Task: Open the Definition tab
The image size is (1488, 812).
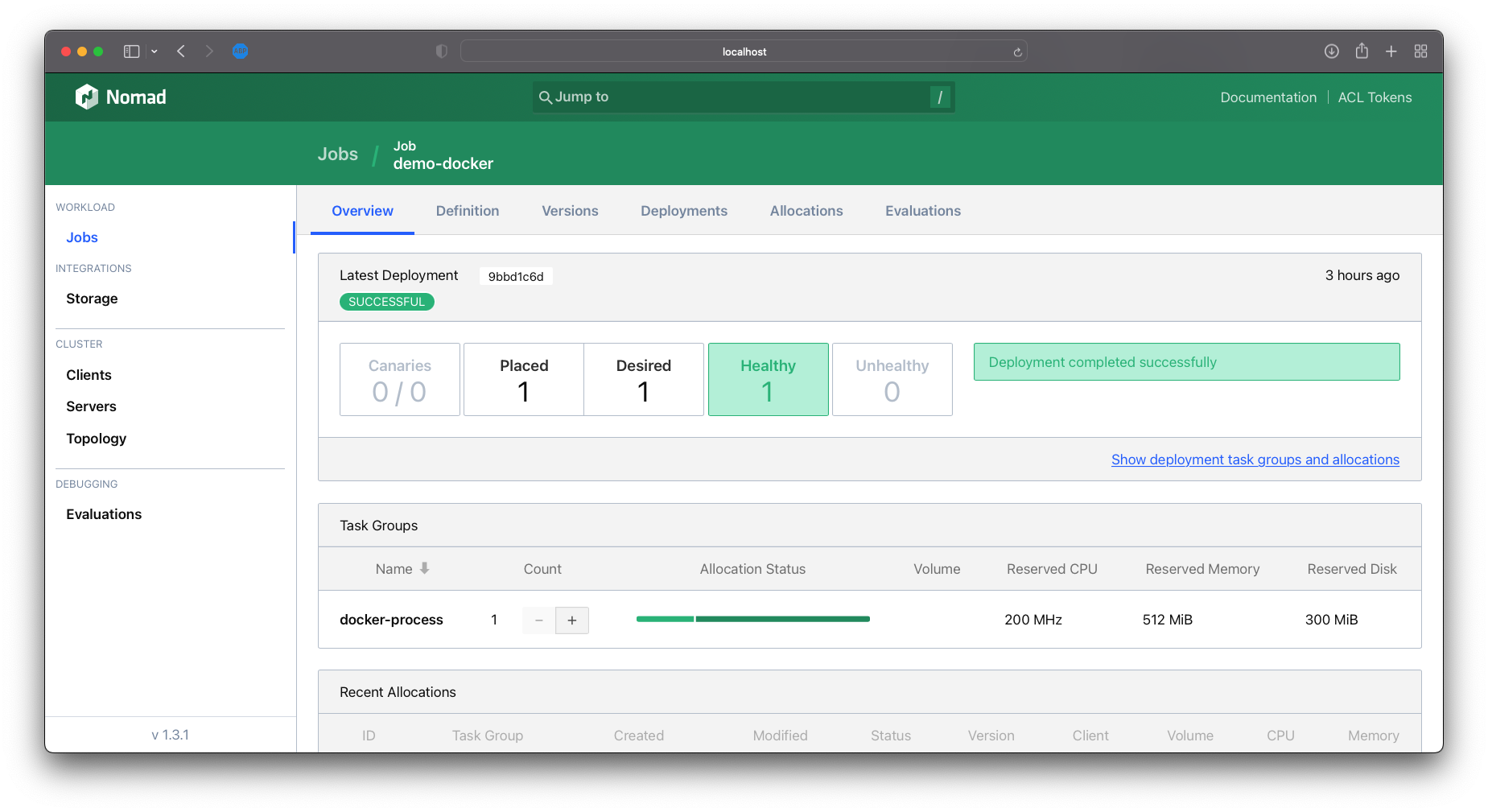Action: click(468, 211)
